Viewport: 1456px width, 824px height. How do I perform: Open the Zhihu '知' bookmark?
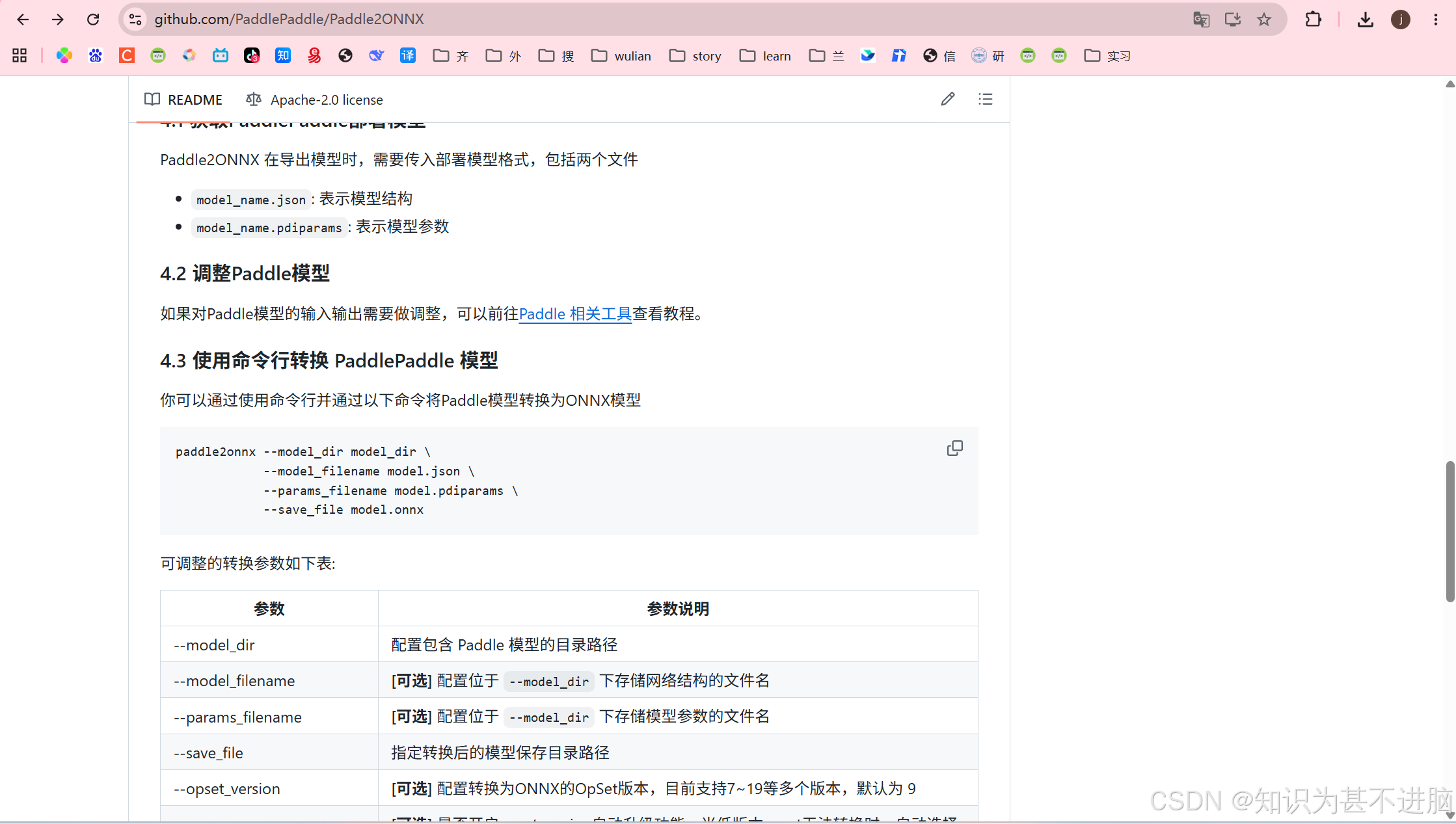tap(283, 56)
